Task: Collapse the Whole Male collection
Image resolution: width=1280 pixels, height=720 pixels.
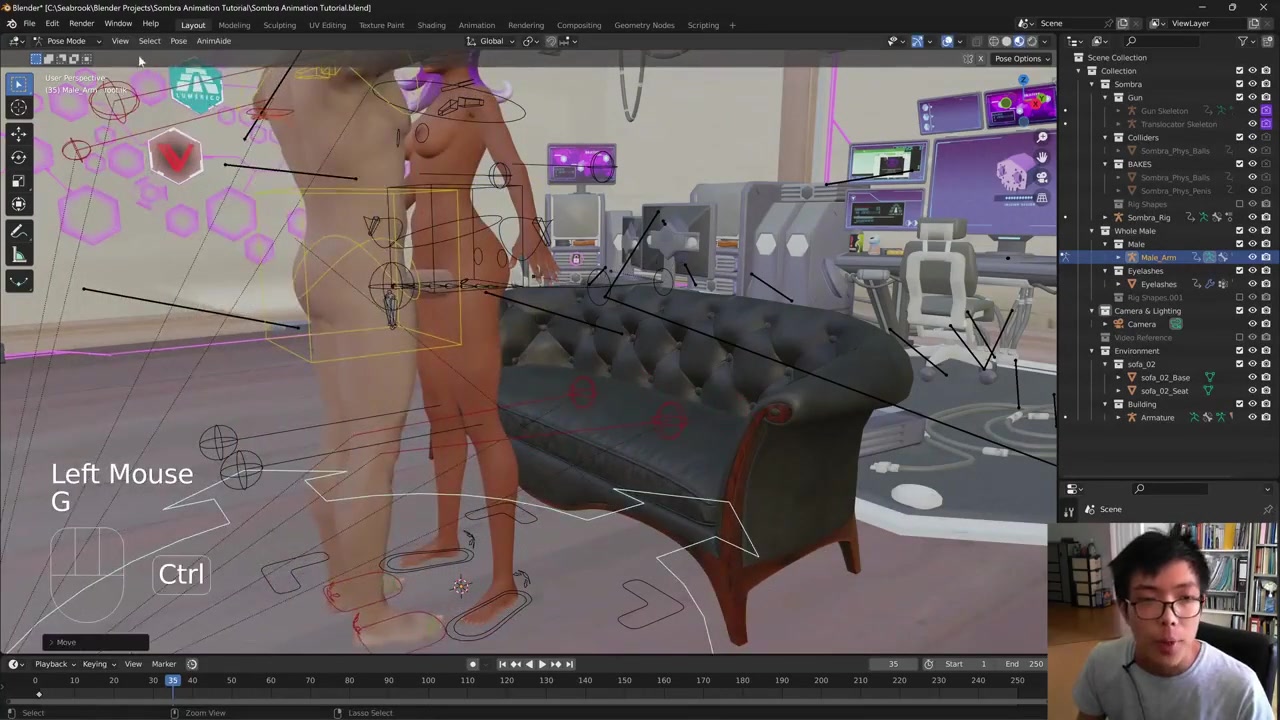Action: pos(1092,231)
